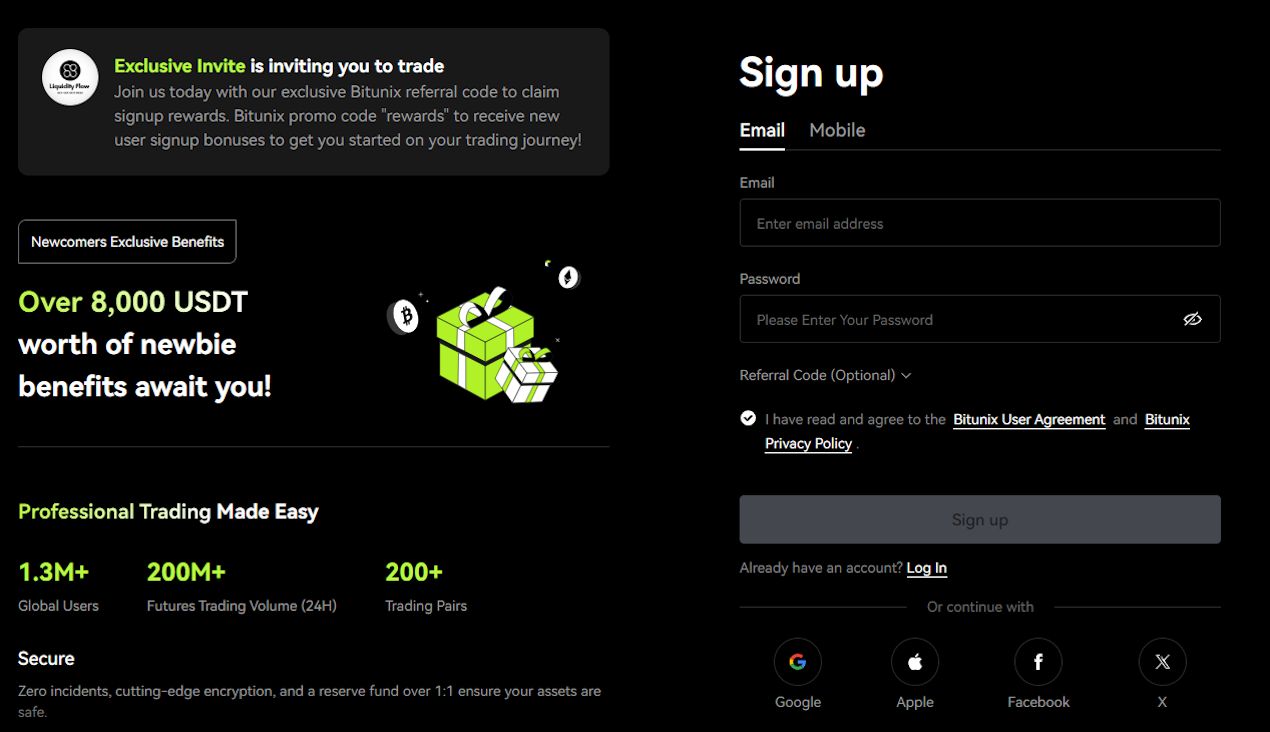1270x732 pixels.
Task: Click the Liquidity Flow inviter avatar
Action: tap(69, 77)
